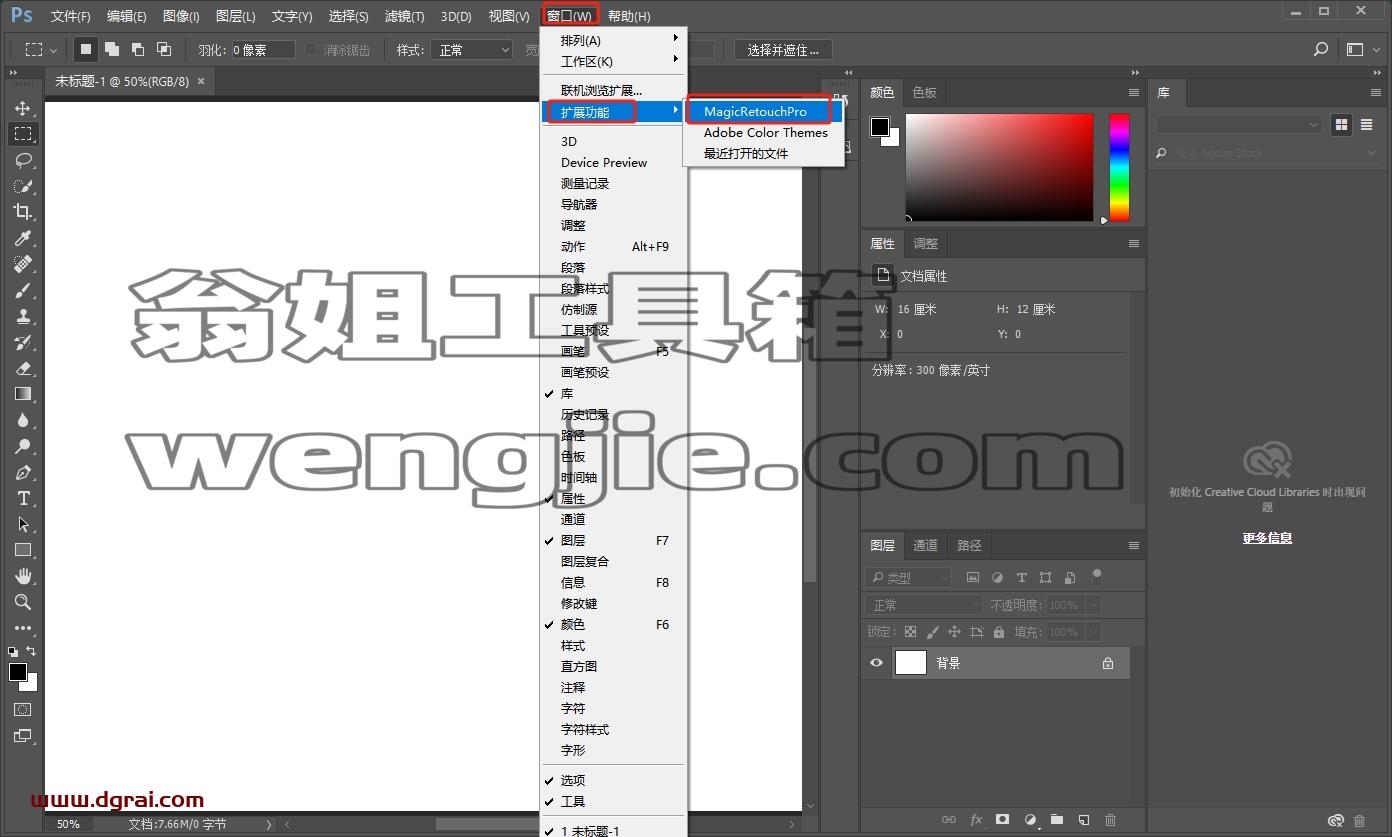Create a new adjustment layer
The image size is (1392, 837).
point(1030,820)
